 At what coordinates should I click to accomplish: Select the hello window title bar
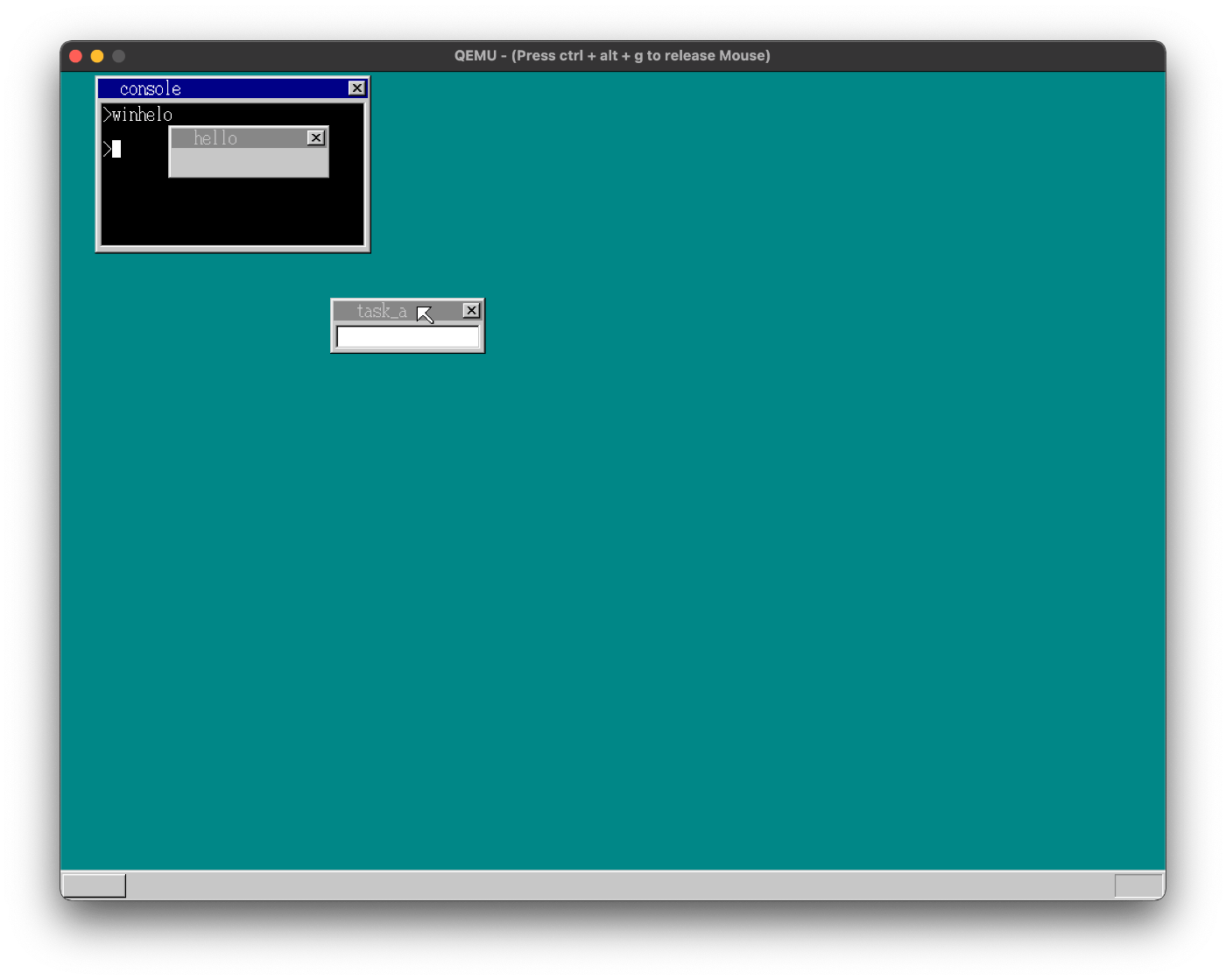coord(249,138)
